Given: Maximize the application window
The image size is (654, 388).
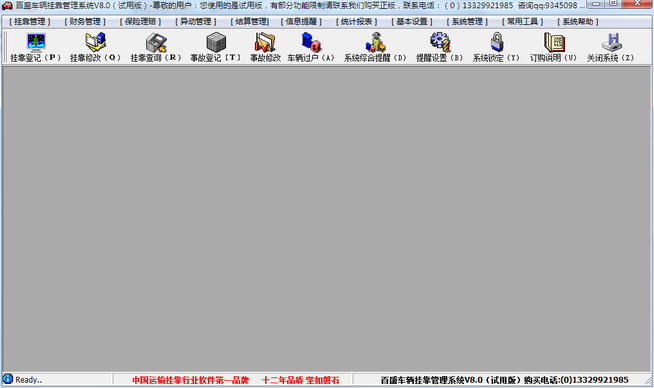Looking at the screenshot, I should pyautogui.click(x=613, y=4).
